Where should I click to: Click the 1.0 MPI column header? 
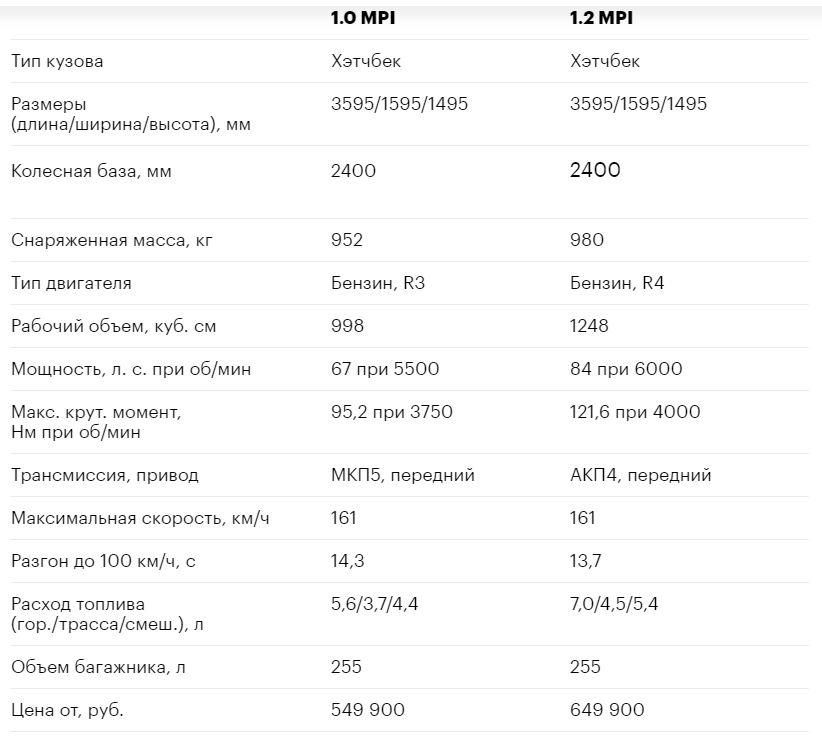(x=363, y=18)
